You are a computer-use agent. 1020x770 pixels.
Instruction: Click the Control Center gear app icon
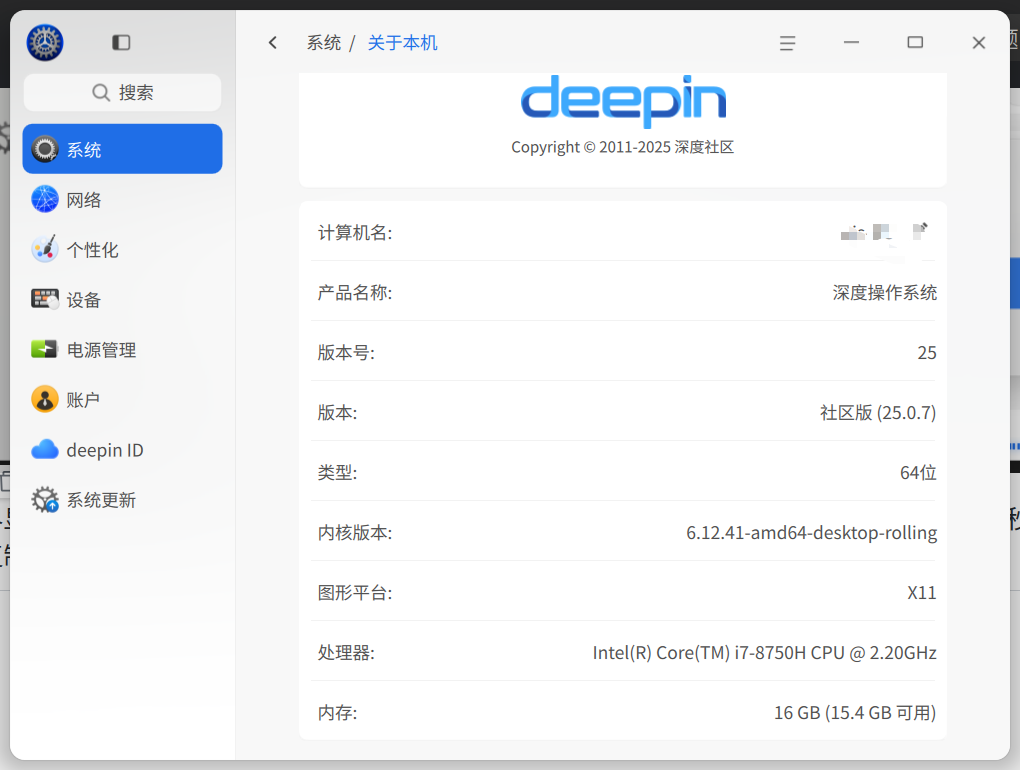45,43
